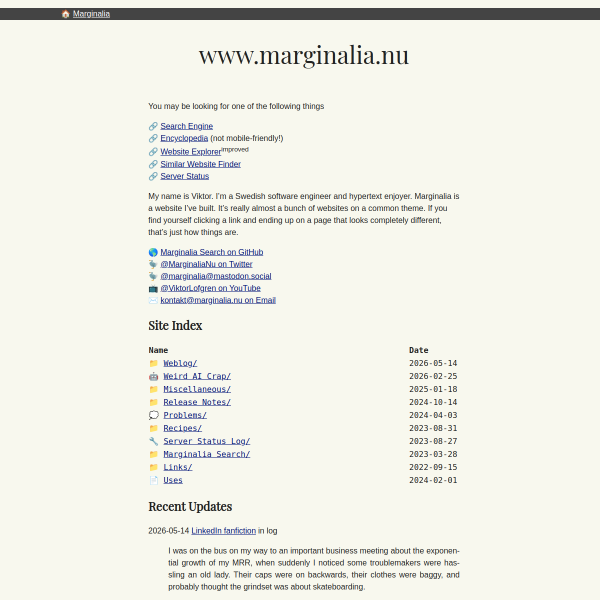Click date 2022-09-15 in site index

tap(433, 467)
